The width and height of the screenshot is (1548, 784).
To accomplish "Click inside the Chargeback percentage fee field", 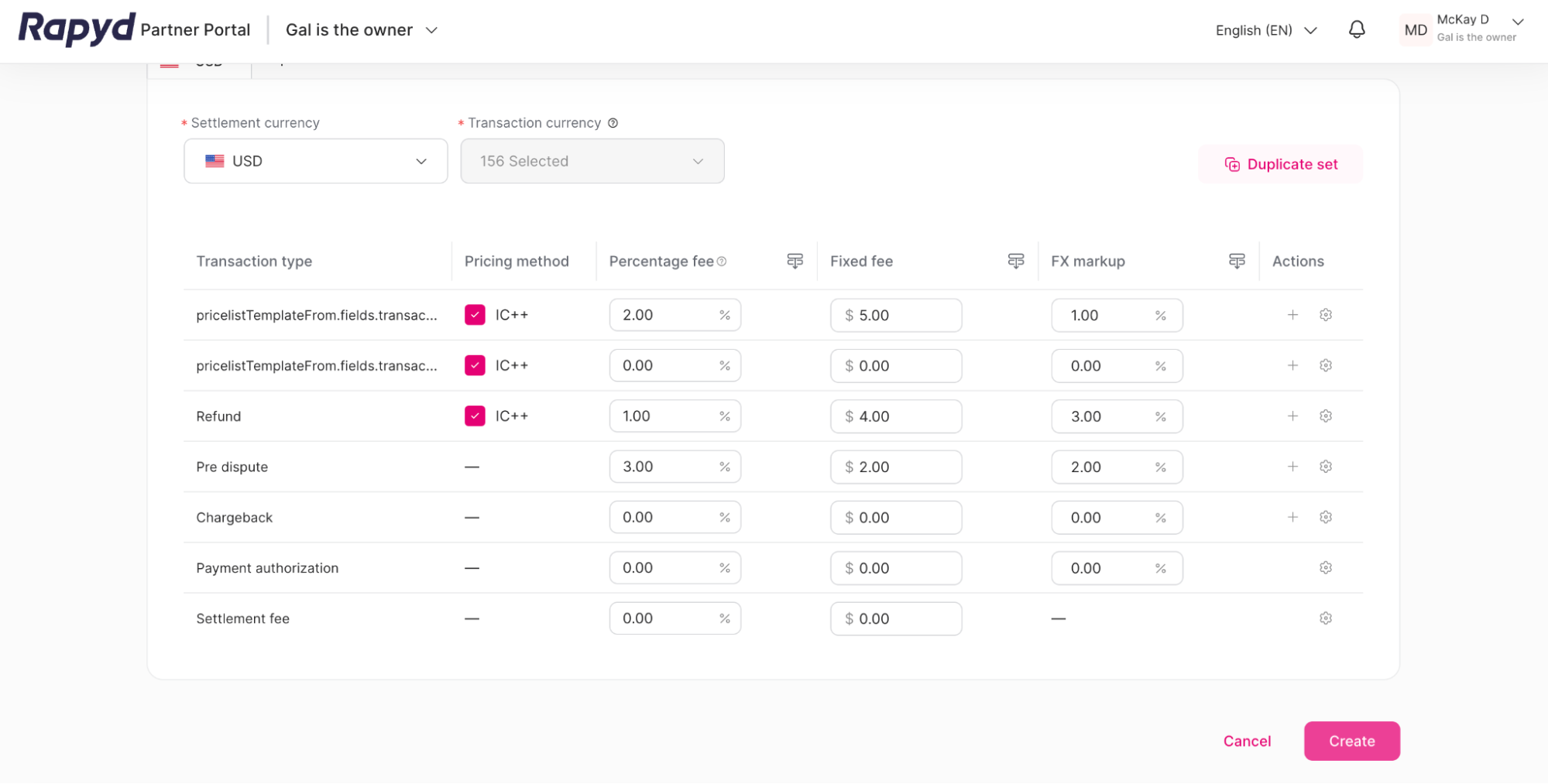I will 674,517.
